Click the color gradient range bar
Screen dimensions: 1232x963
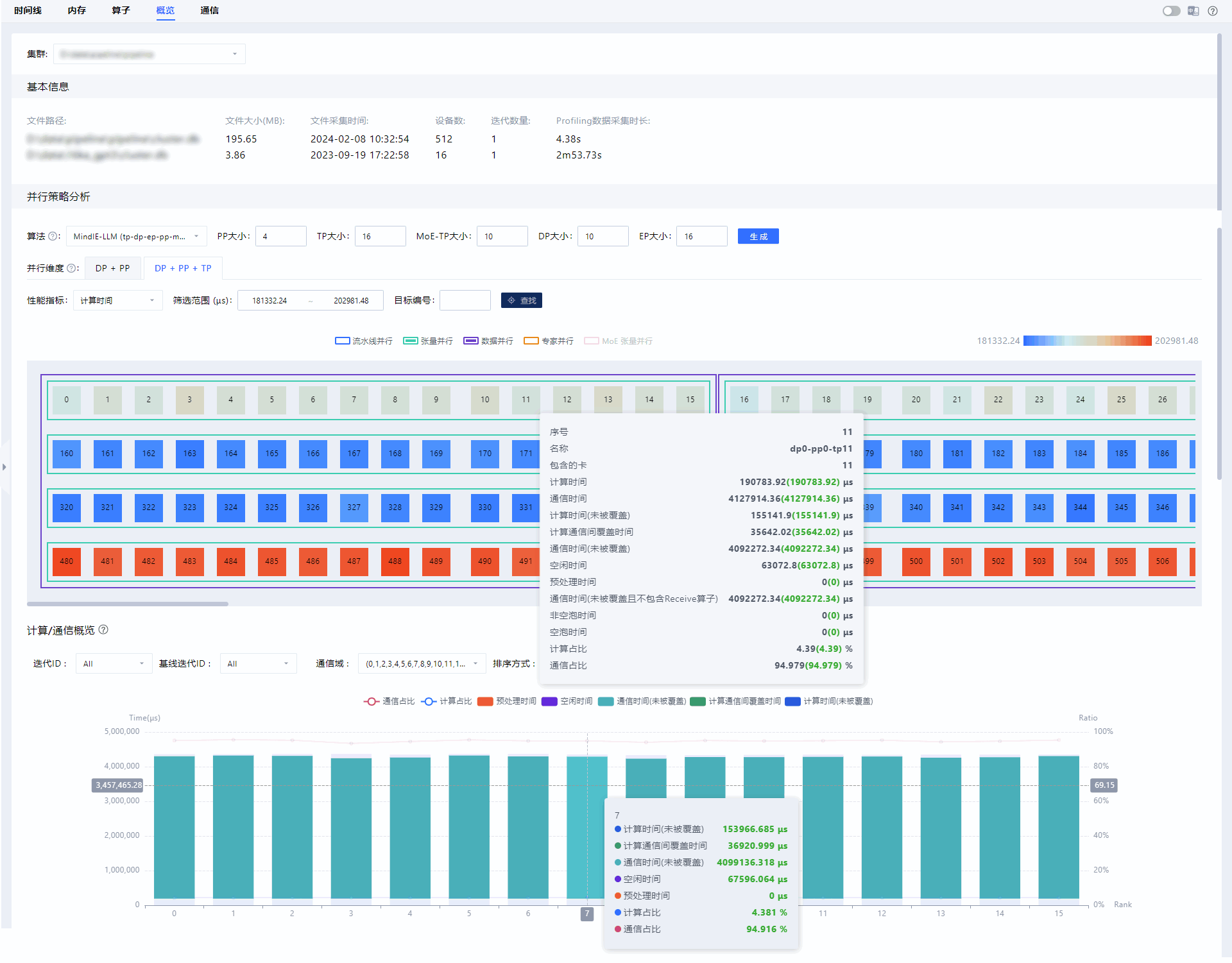coord(1087,341)
